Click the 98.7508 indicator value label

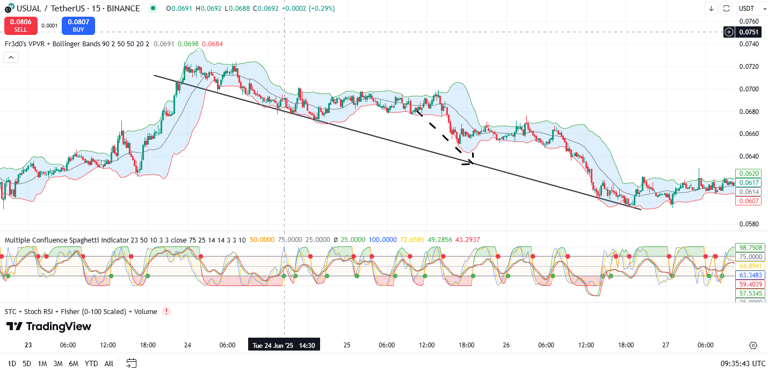pyautogui.click(x=750, y=248)
